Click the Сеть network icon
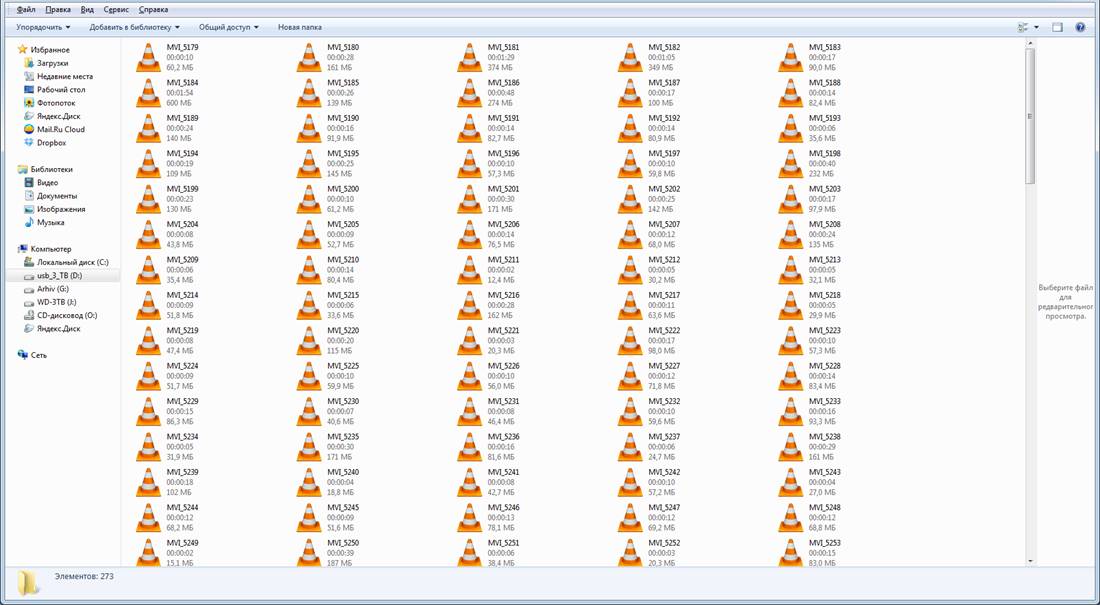Screen dimensions: 1100x605 (x=22, y=355)
